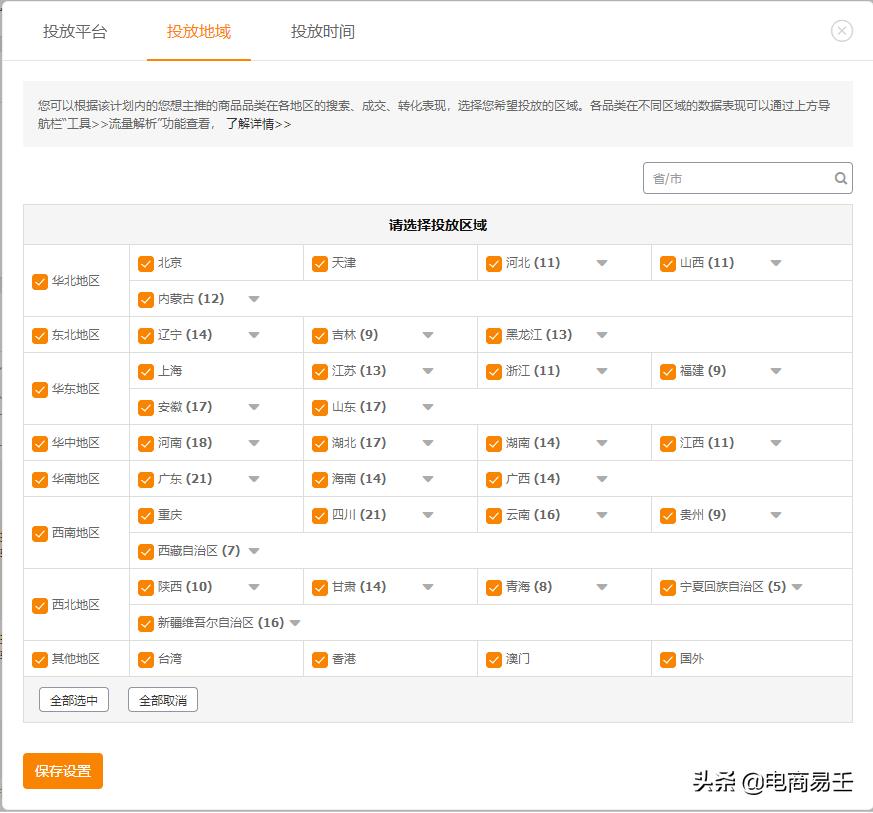Toggle the 天津 checkbox
The image size is (873, 813).
(x=320, y=263)
